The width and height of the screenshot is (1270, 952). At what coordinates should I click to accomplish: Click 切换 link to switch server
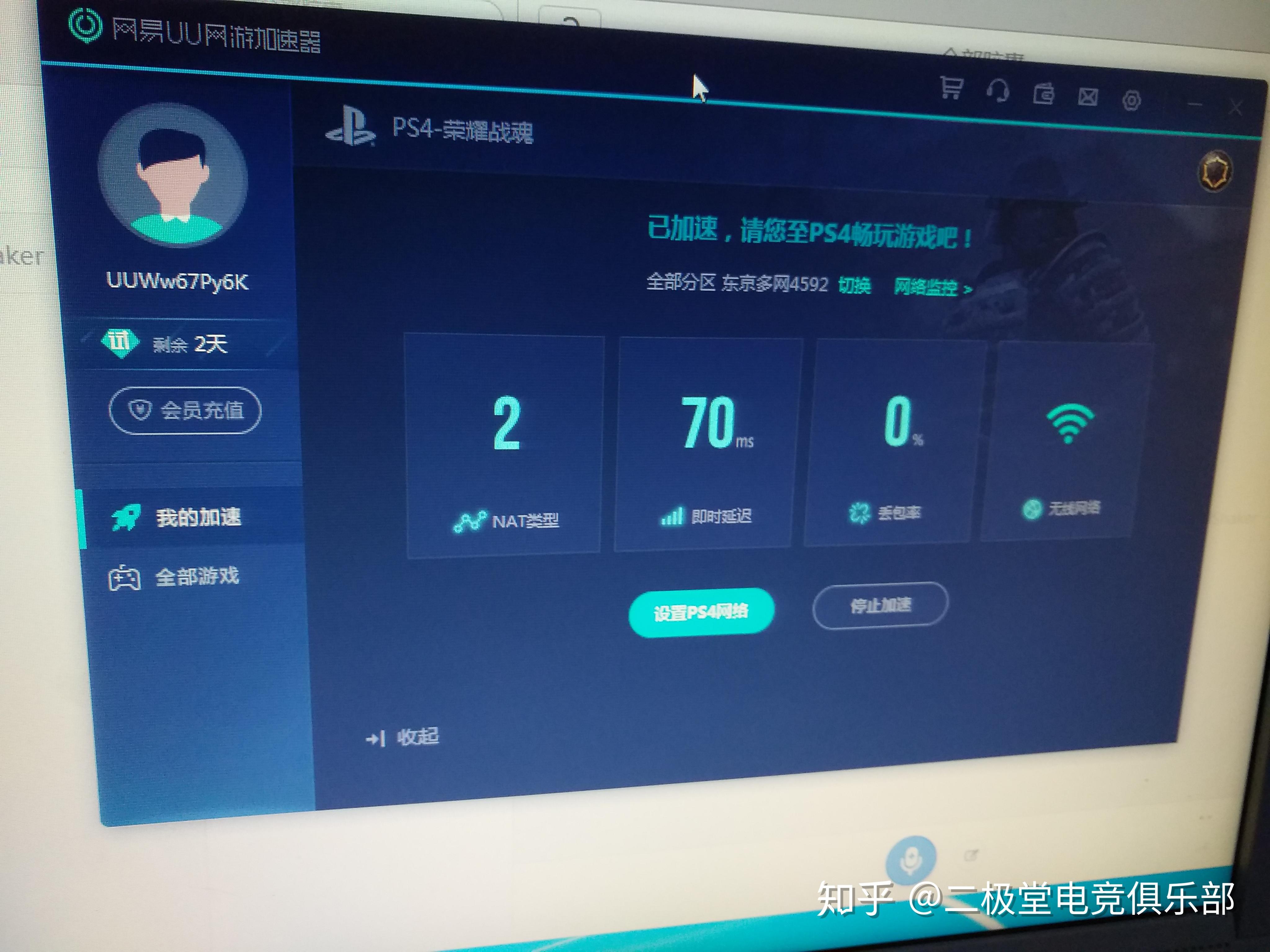click(854, 285)
